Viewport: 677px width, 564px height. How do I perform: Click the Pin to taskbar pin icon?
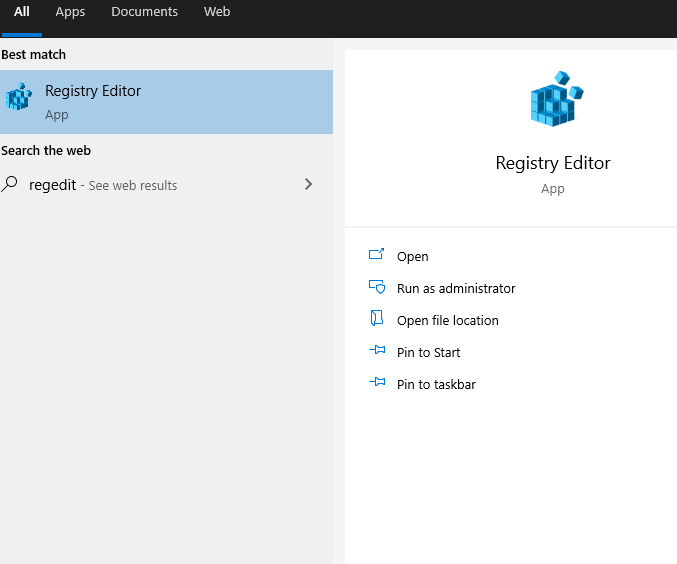[x=377, y=382]
